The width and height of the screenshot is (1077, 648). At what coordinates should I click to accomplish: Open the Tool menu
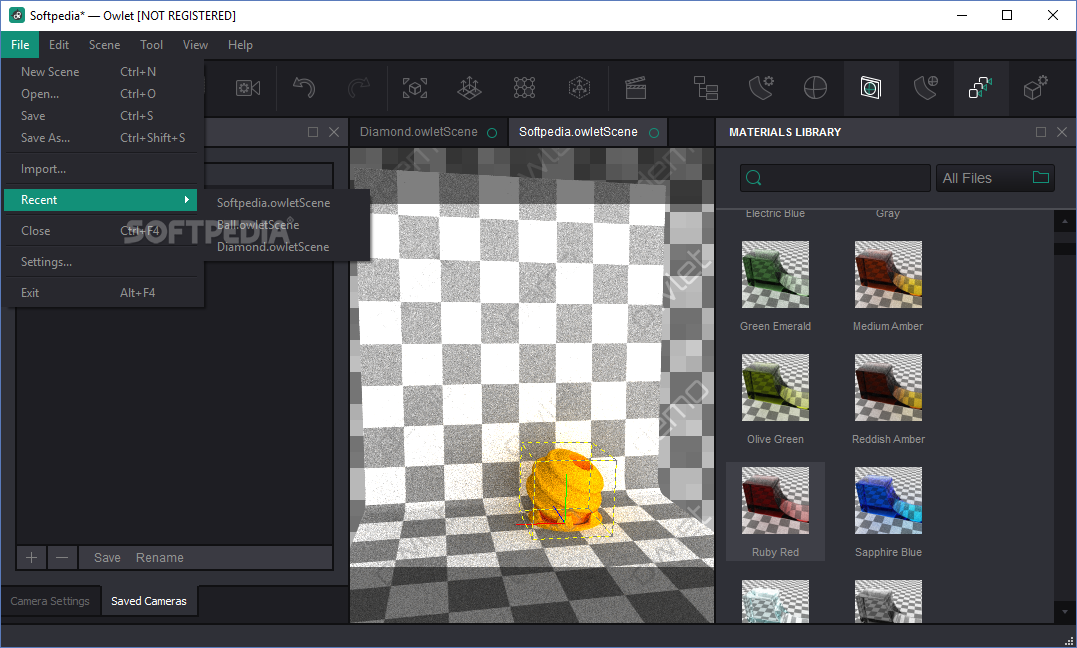point(151,45)
